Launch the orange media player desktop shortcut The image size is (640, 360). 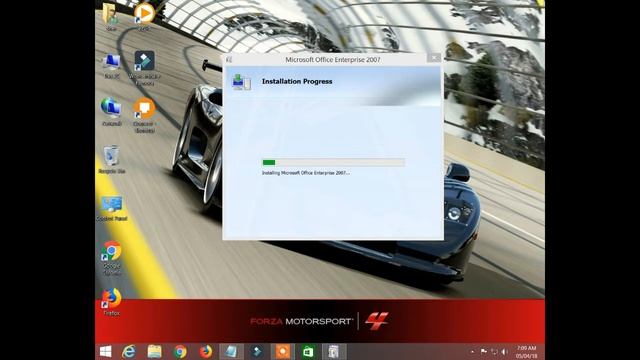[144, 15]
